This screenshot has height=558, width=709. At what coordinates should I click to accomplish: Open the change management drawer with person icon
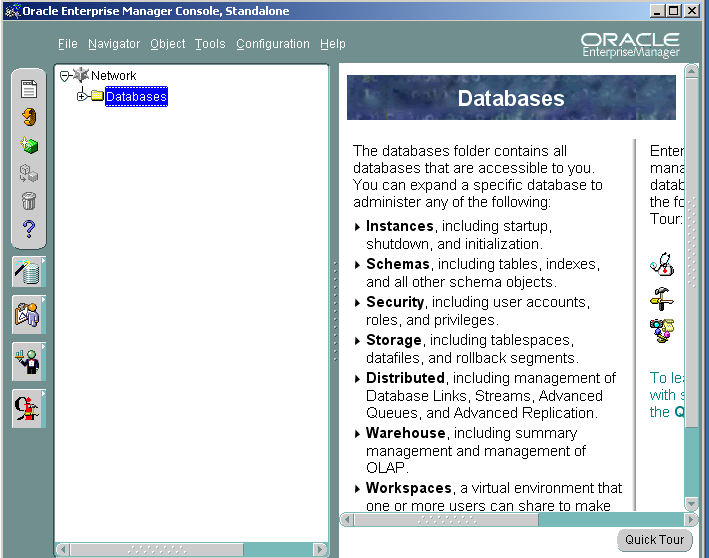pos(28,315)
